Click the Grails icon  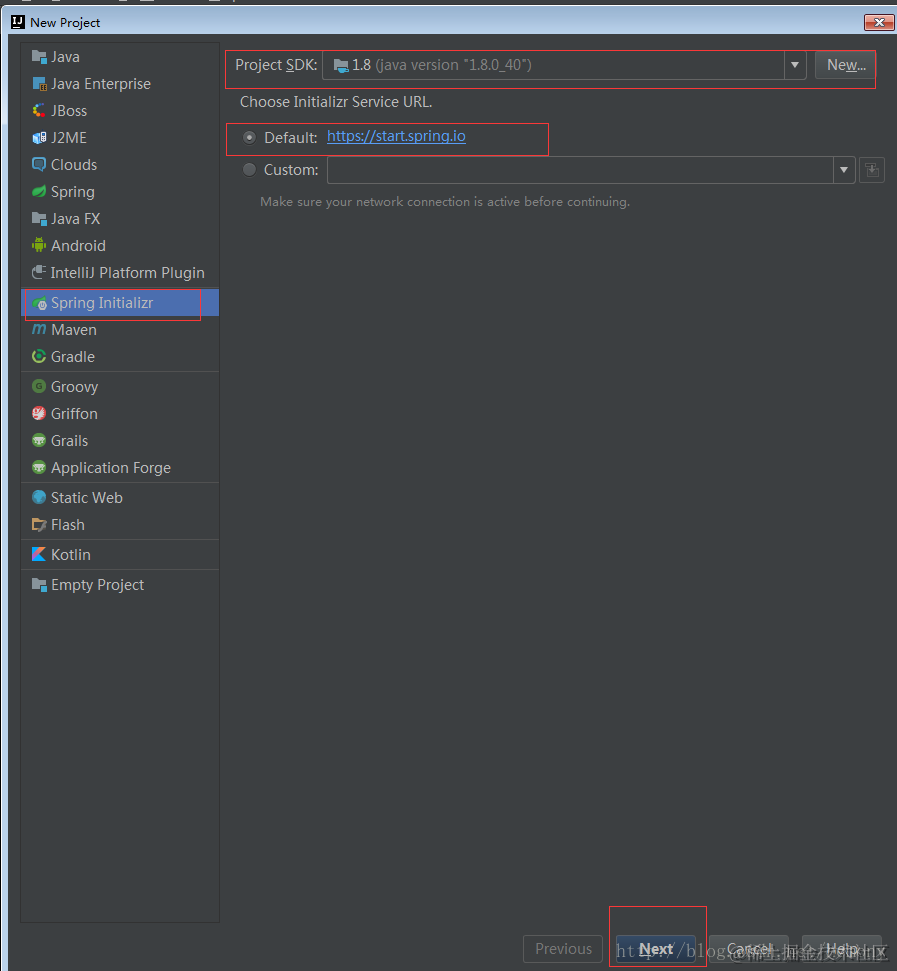pyautogui.click(x=39, y=441)
